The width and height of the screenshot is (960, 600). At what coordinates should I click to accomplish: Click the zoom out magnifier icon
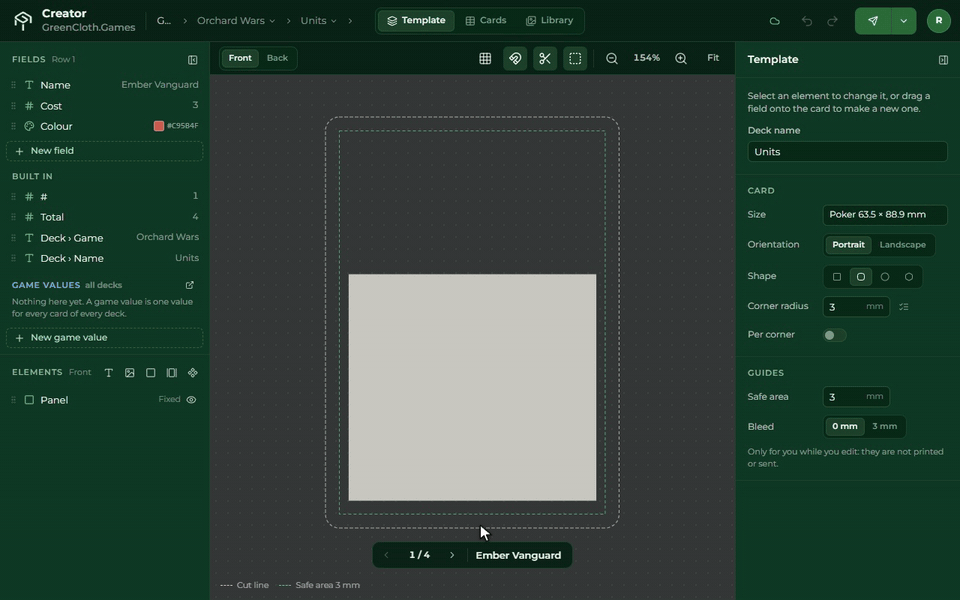(612, 58)
